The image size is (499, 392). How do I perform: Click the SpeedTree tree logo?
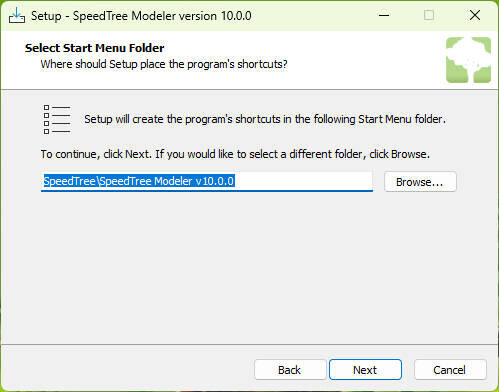click(x=468, y=60)
